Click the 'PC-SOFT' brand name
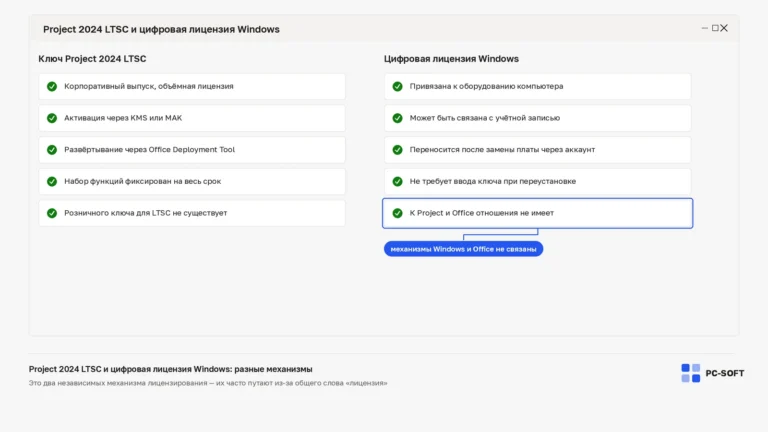This screenshot has height=432, width=768. tap(724, 373)
